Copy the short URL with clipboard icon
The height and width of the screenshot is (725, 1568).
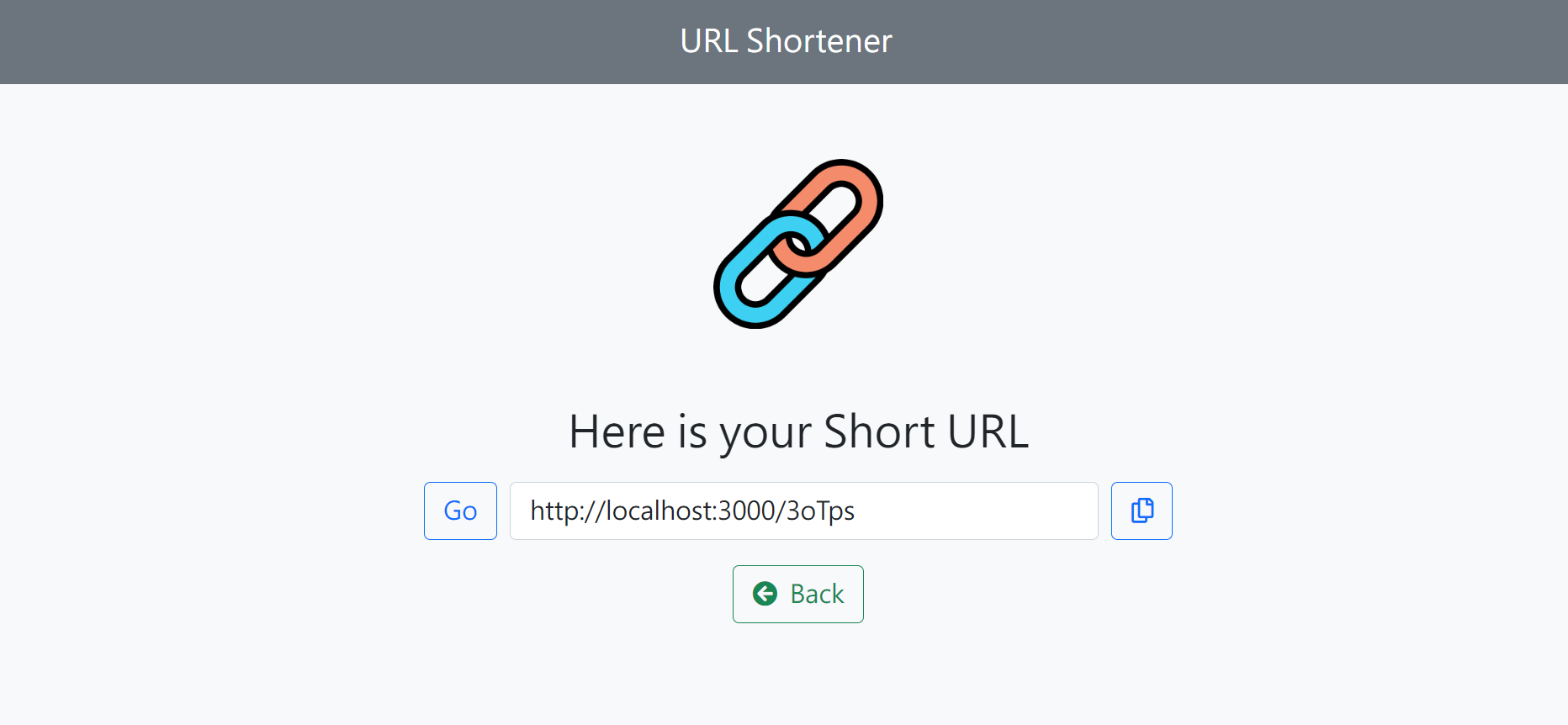pos(1142,511)
